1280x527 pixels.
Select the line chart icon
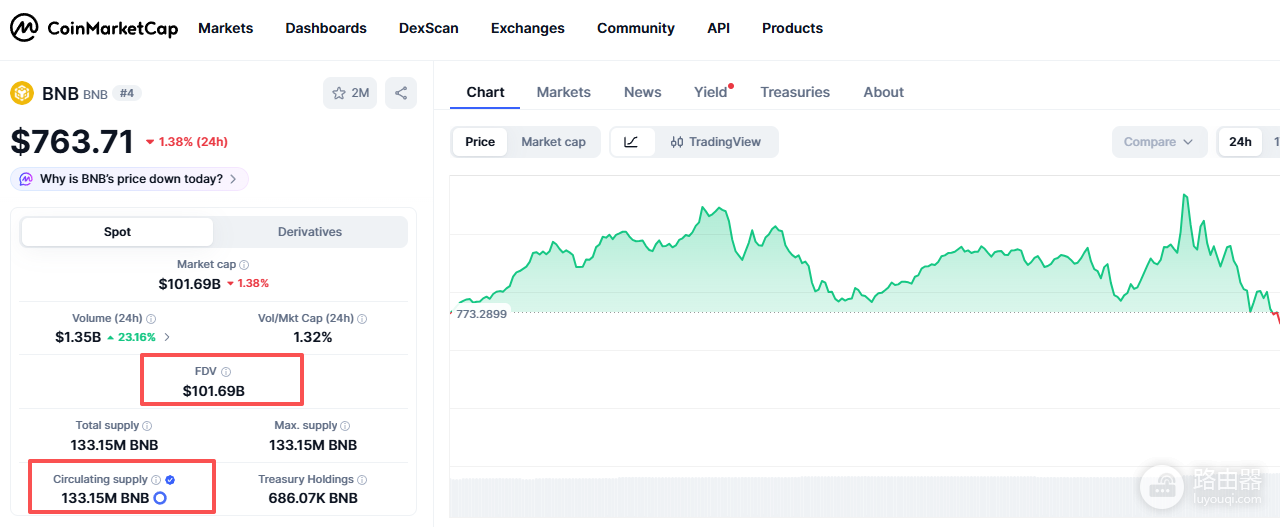click(632, 142)
